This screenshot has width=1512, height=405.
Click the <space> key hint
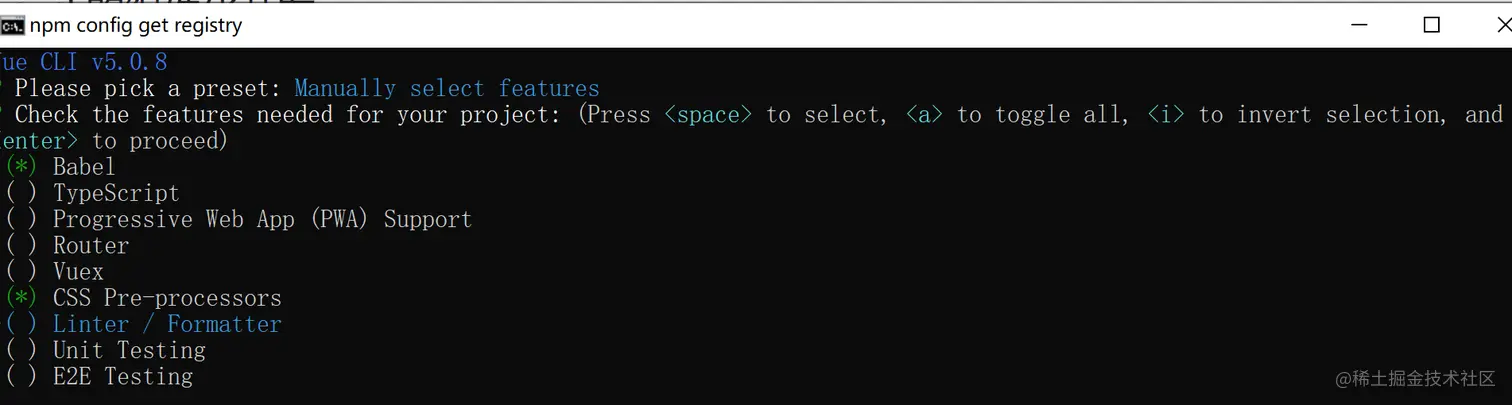(707, 115)
